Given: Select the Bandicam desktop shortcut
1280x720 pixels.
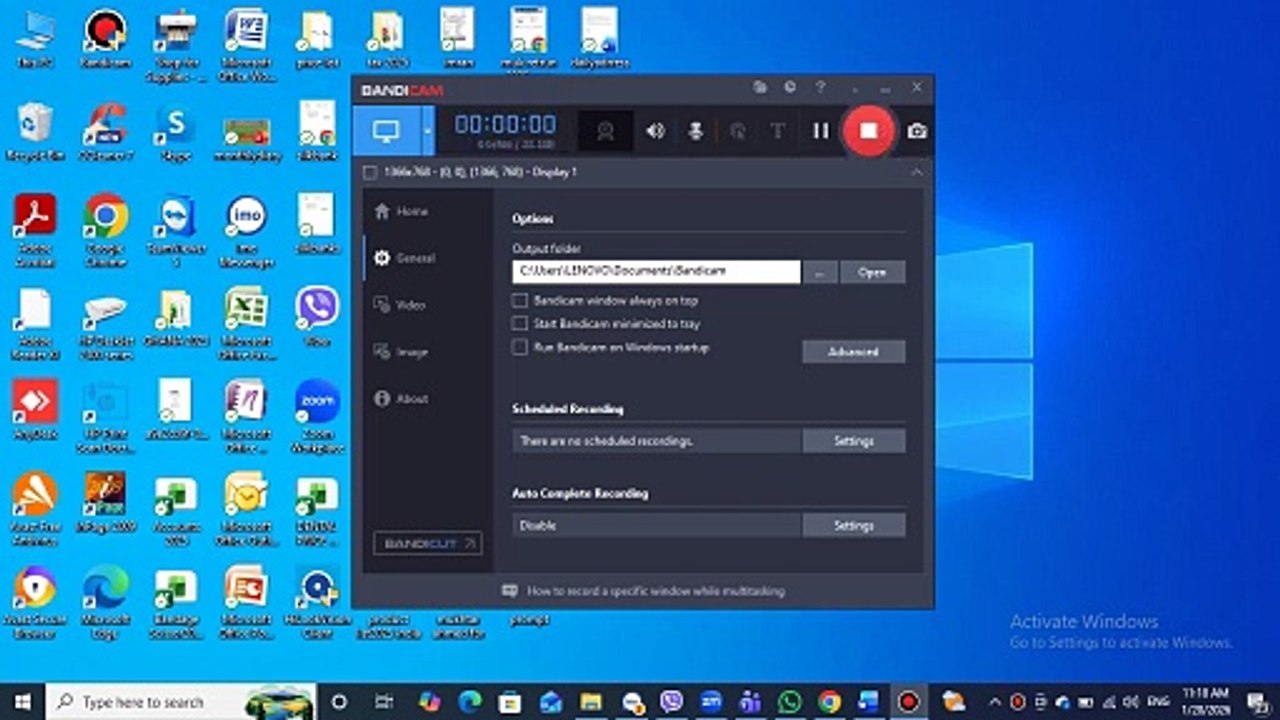Looking at the screenshot, I should pyautogui.click(x=105, y=38).
